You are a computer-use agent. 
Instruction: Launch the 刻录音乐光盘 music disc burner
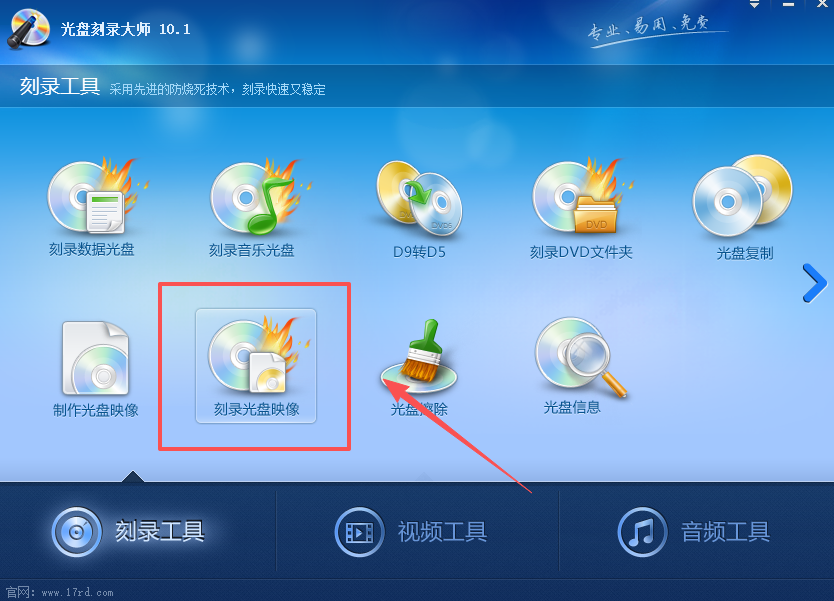(252, 207)
